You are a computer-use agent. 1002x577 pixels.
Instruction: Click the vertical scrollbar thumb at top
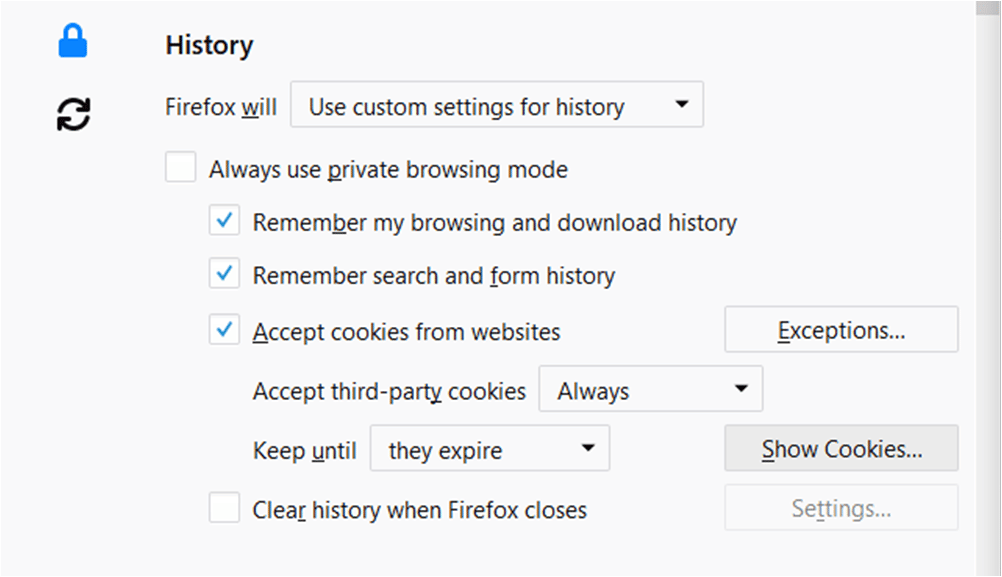[988, 8]
